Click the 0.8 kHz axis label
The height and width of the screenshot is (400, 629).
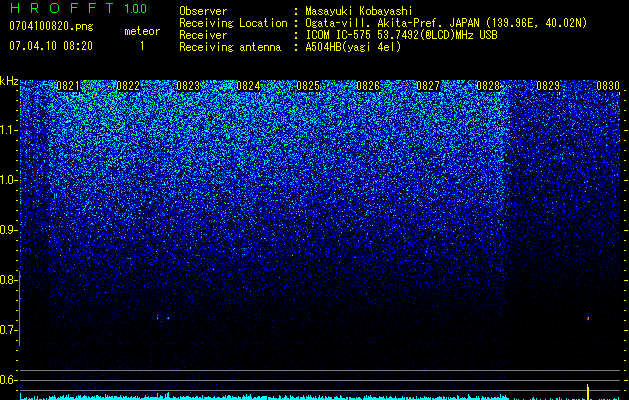click(x=8, y=280)
